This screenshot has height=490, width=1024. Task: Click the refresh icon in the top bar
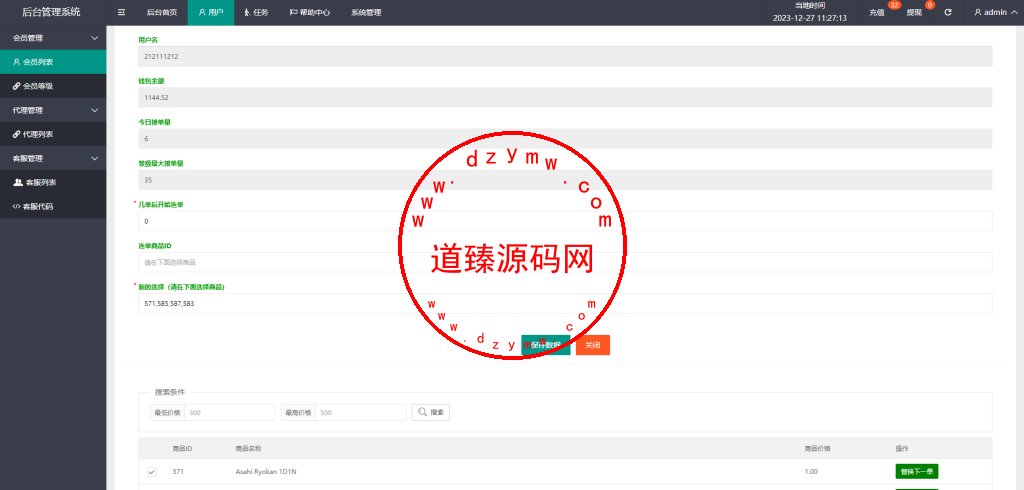[948, 12]
